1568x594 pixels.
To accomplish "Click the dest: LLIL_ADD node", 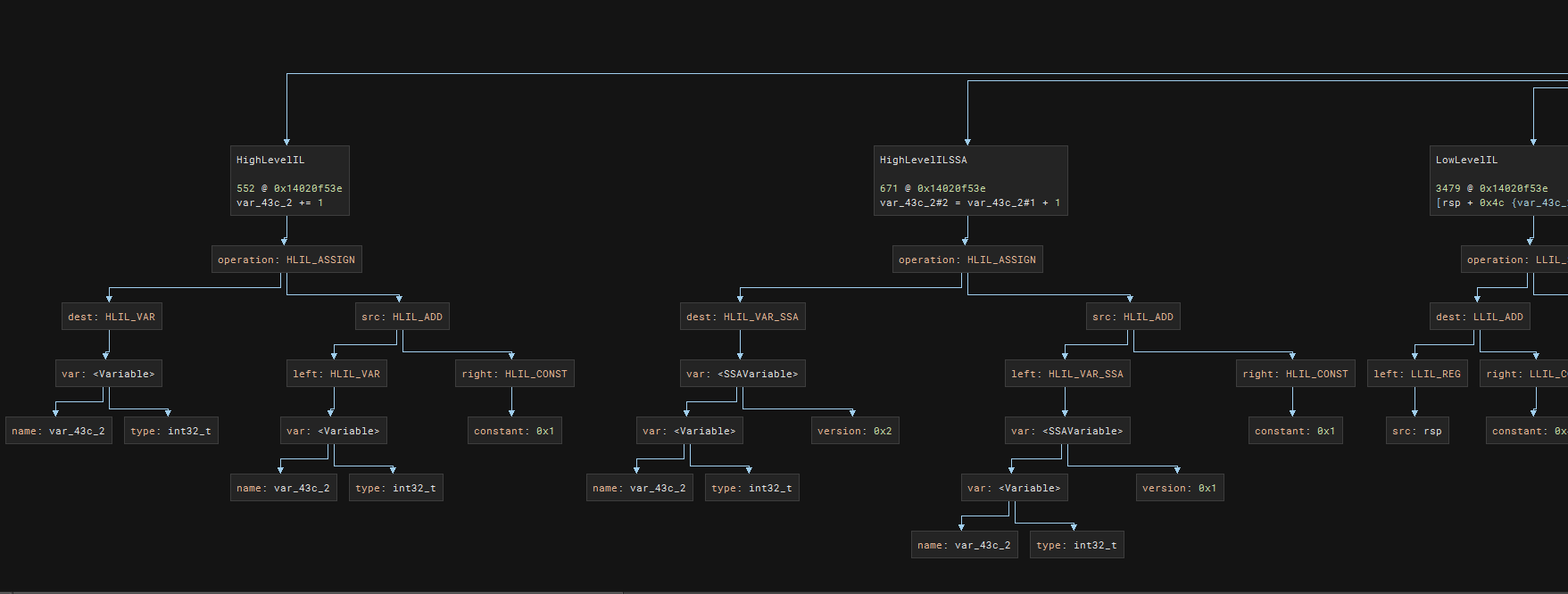I will coord(1480,317).
